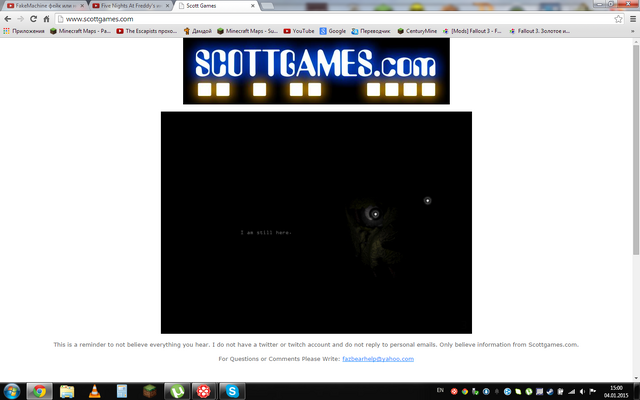Focus the www.scottgames.com address bar
Viewport: 640px width, 400px height.
point(335,19)
